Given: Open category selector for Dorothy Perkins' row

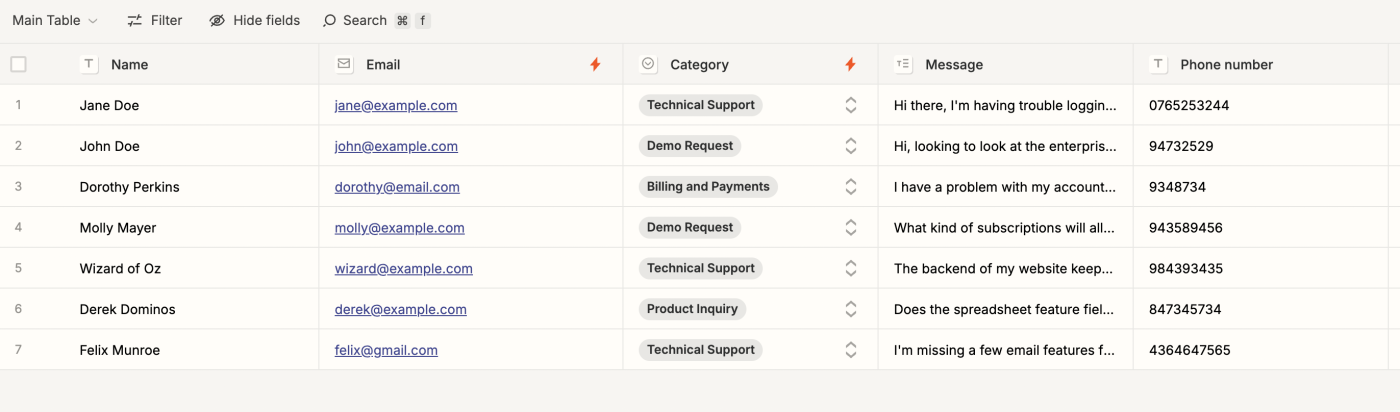Looking at the screenshot, I should [x=851, y=187].
